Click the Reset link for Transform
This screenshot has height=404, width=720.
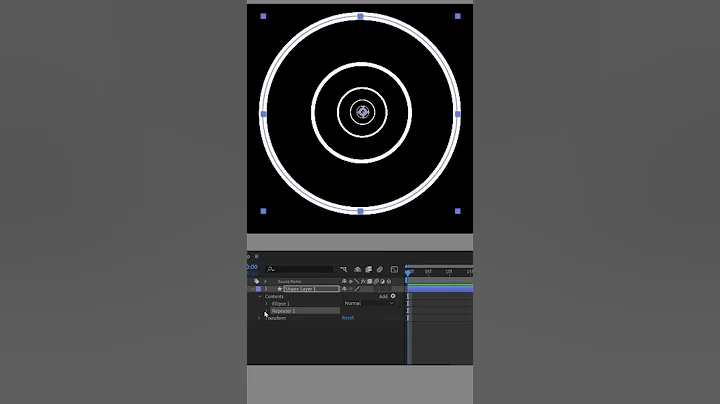point(348,318)
